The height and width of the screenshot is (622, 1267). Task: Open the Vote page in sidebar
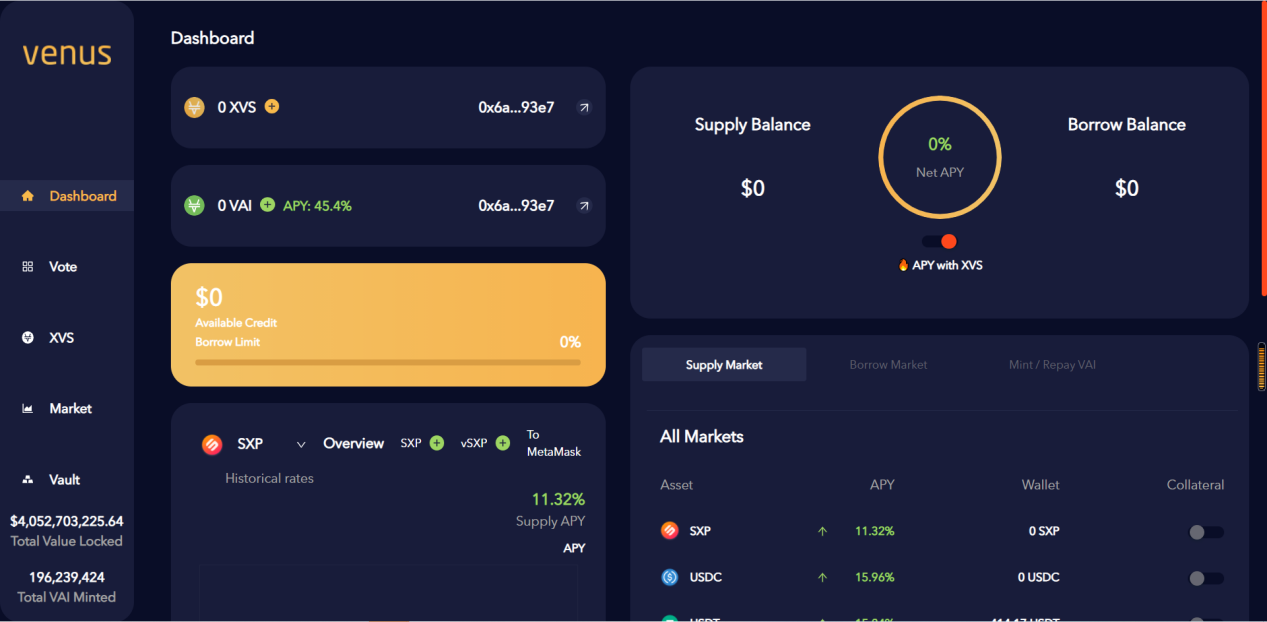tap(62, 267)
